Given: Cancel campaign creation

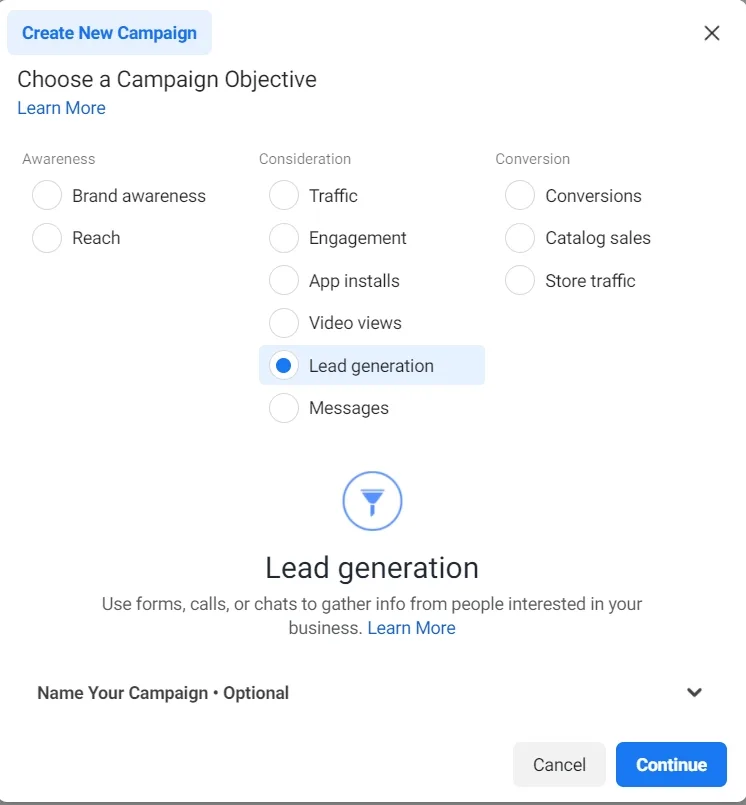Looking at the screenshot, I should (559, 764).
